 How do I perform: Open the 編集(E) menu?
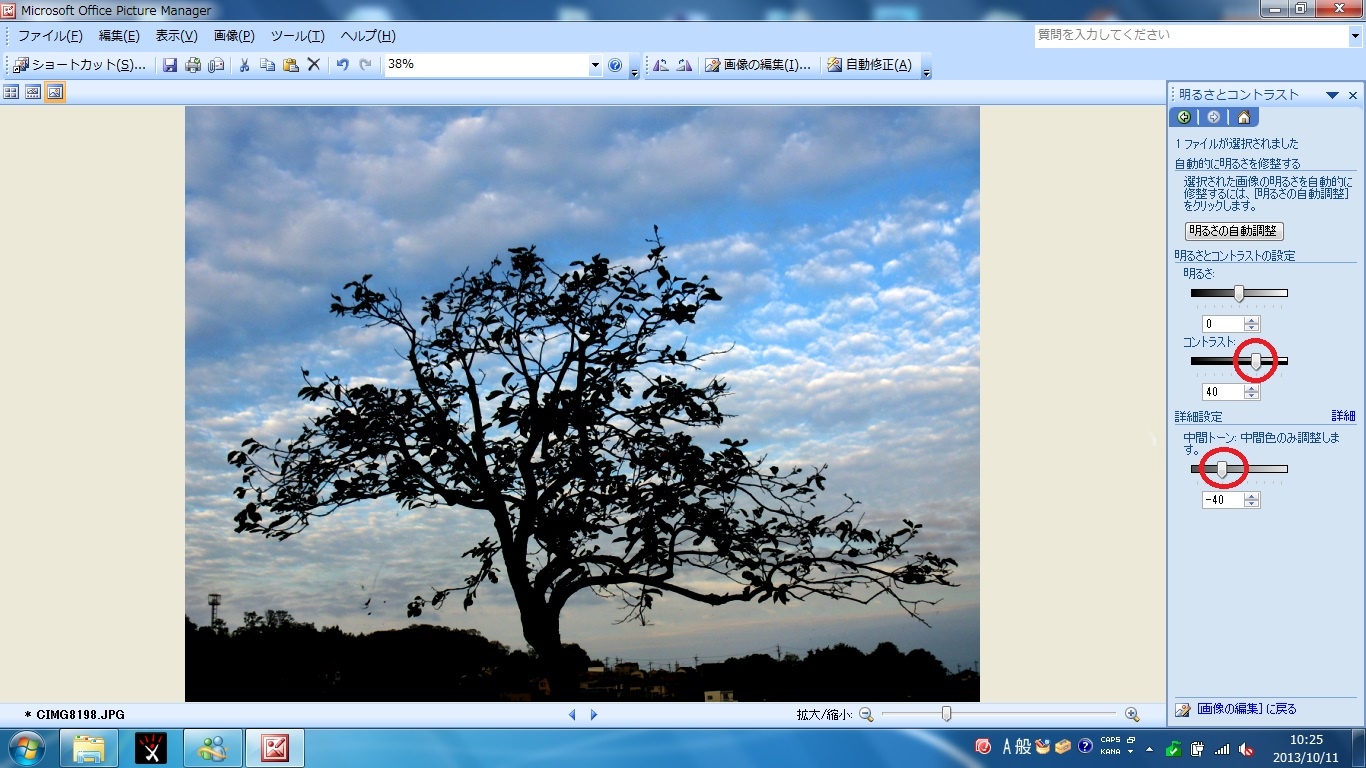tap(119, 36)
